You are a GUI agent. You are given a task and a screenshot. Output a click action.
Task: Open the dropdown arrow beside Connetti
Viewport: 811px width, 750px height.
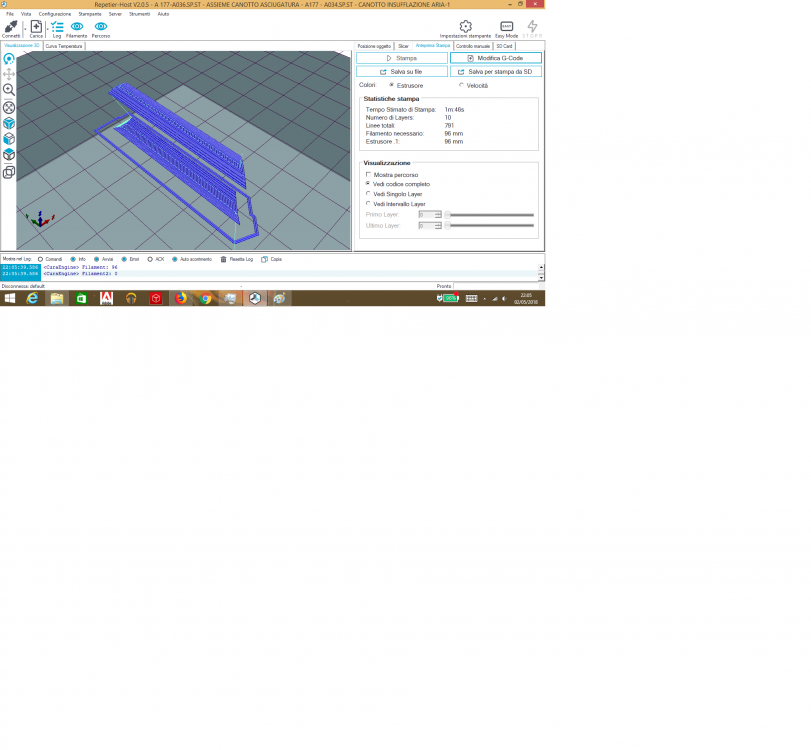click(24, 29)
